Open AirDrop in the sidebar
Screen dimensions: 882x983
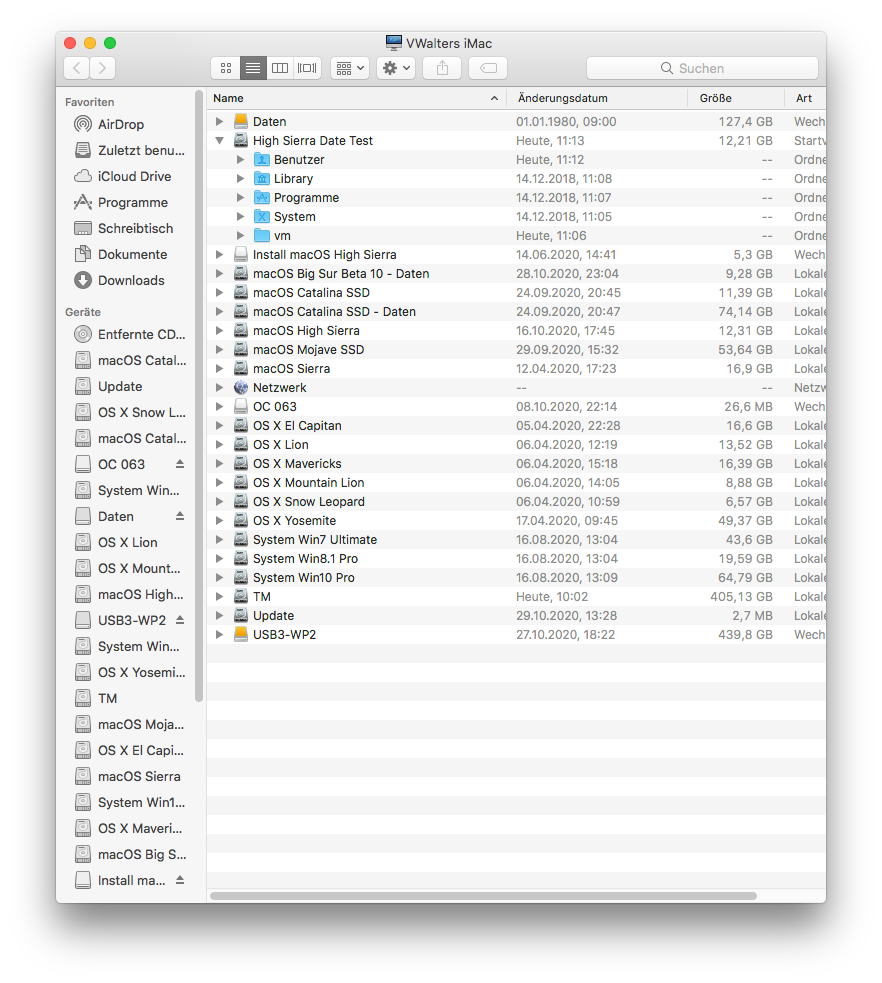(x=120, y=124)
